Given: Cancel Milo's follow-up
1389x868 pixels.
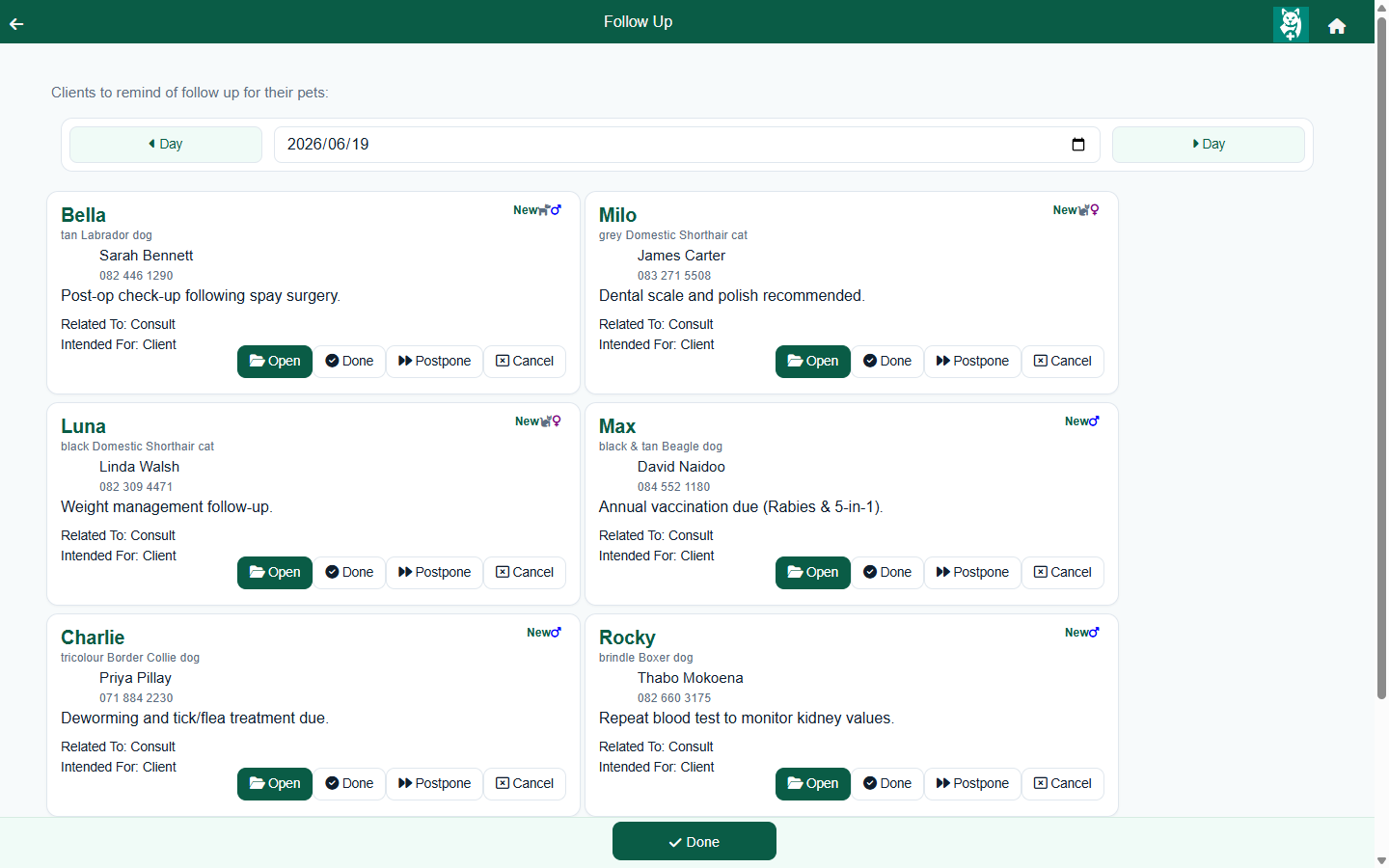Looking at the screenshot, I should 1063,362.
